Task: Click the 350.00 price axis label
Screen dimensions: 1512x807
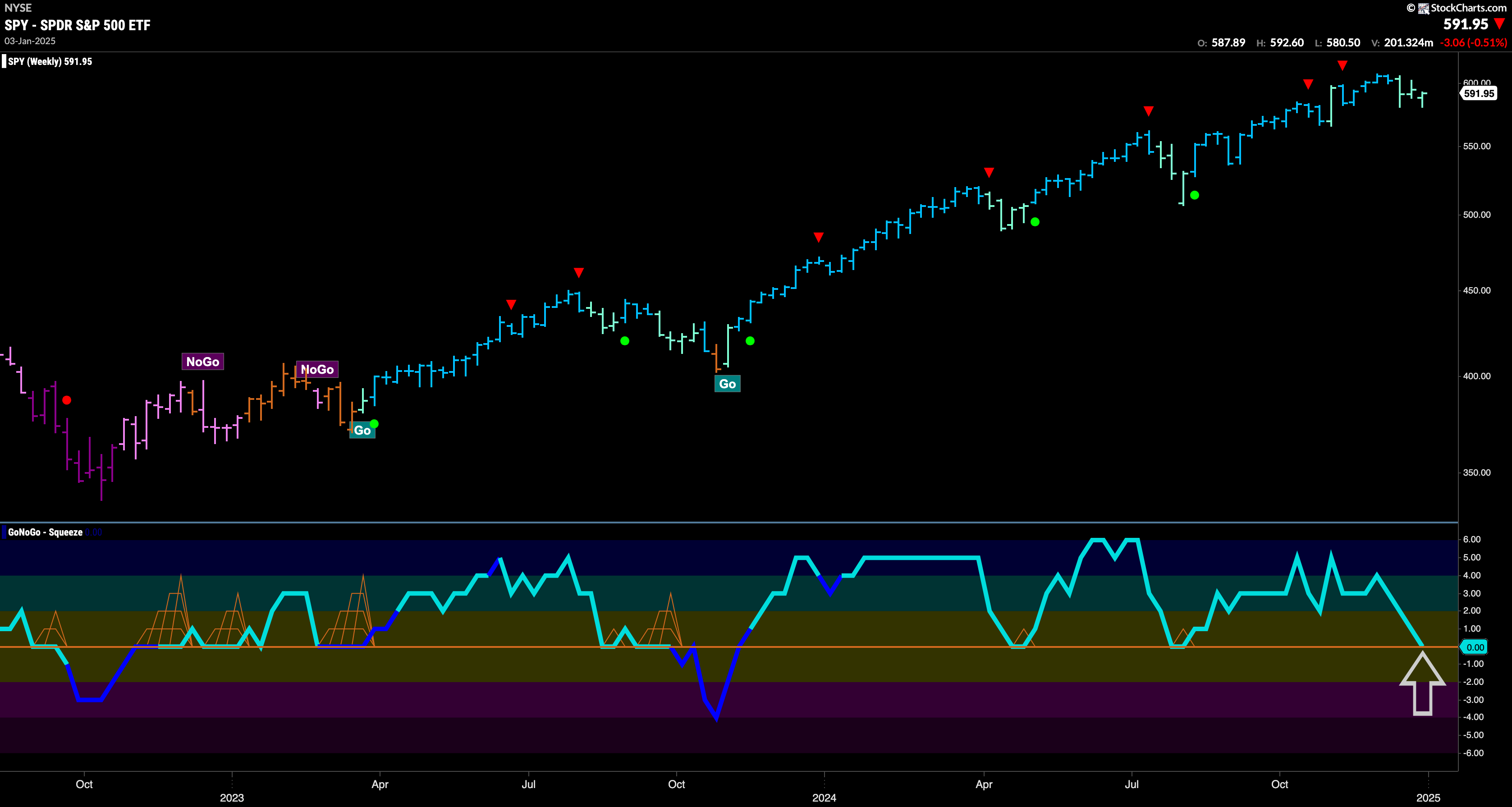Action: click(1477, 472)
